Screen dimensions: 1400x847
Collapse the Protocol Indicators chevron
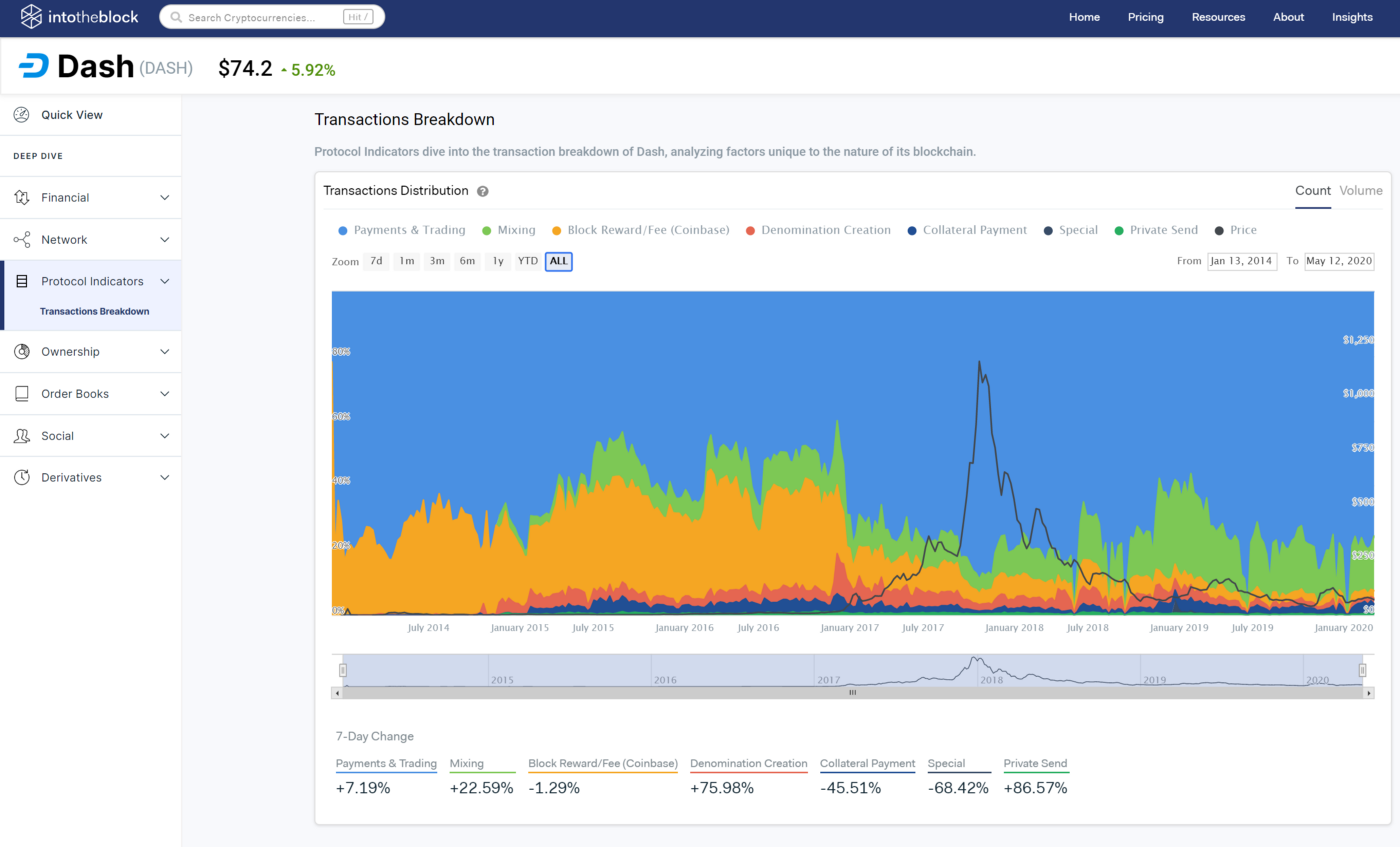coord(165,282)
